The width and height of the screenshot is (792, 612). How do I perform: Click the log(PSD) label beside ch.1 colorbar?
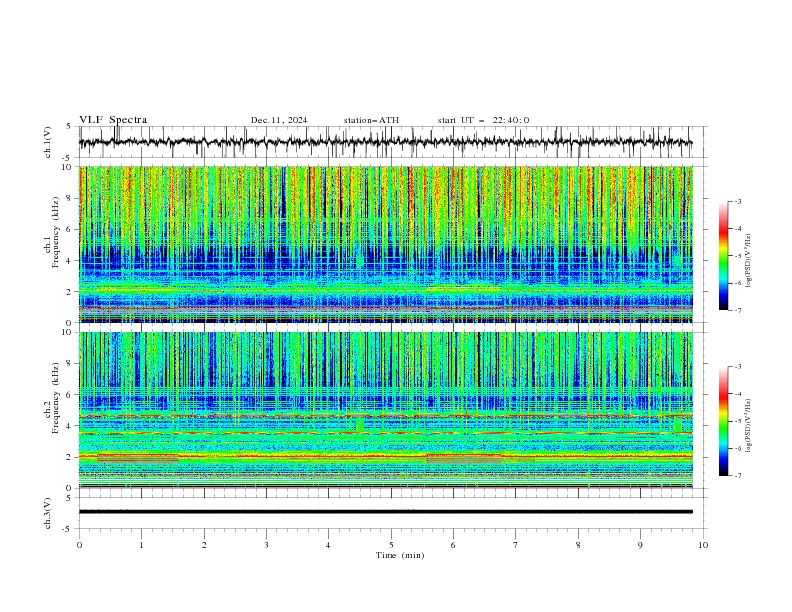click(x=749, y=261)
